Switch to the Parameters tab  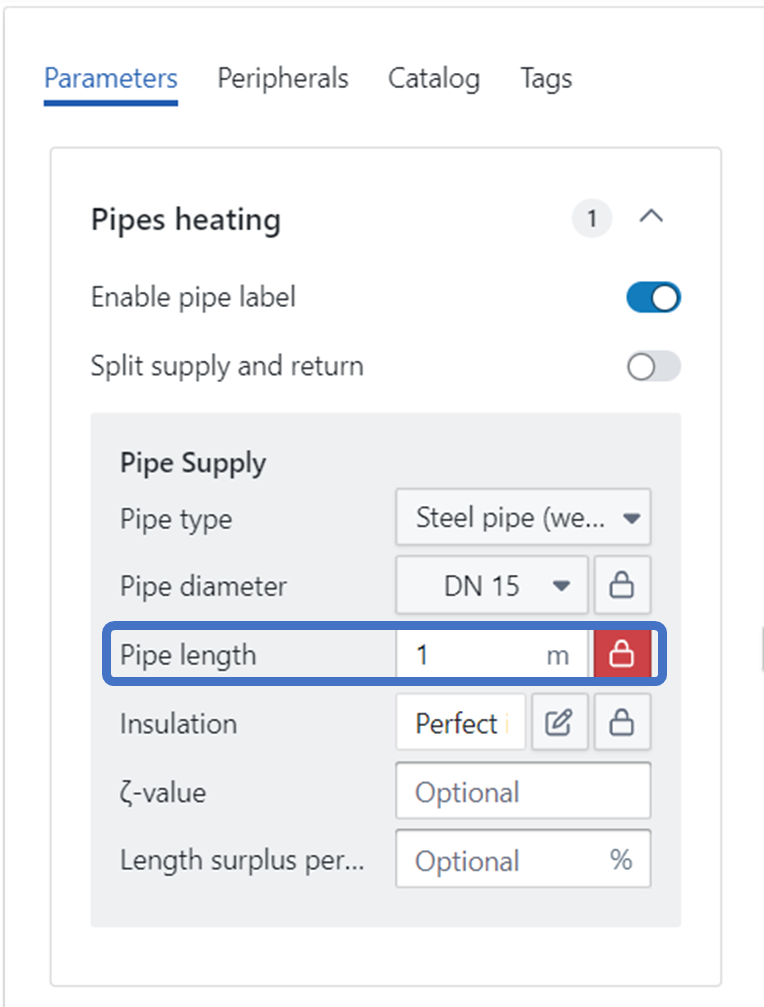pos(111,79)
